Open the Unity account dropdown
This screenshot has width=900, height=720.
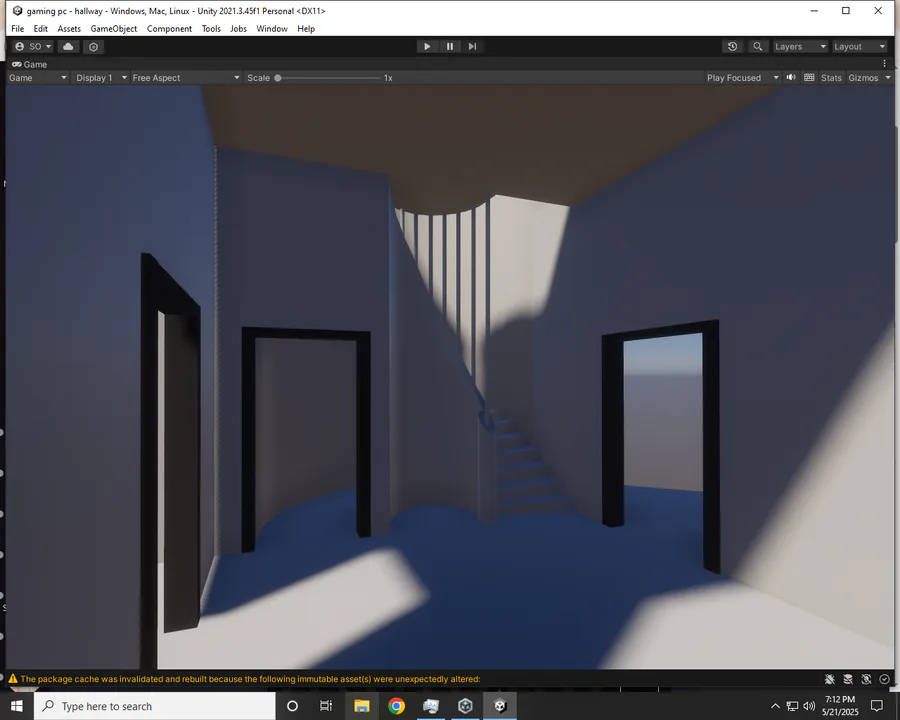pyautogui.click(x=33, y=47)
